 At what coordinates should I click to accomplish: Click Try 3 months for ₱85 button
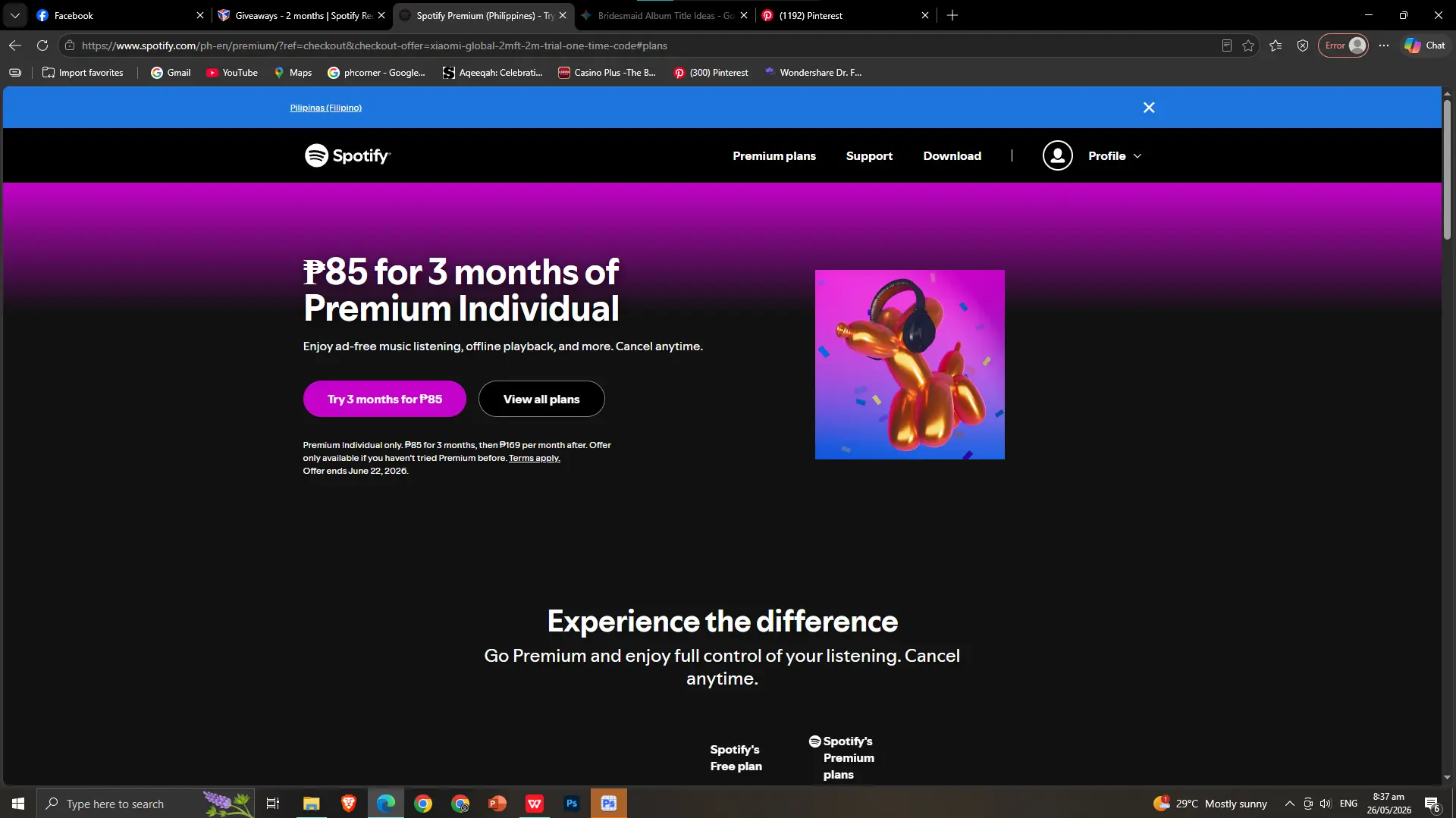(x=384, y=399)
